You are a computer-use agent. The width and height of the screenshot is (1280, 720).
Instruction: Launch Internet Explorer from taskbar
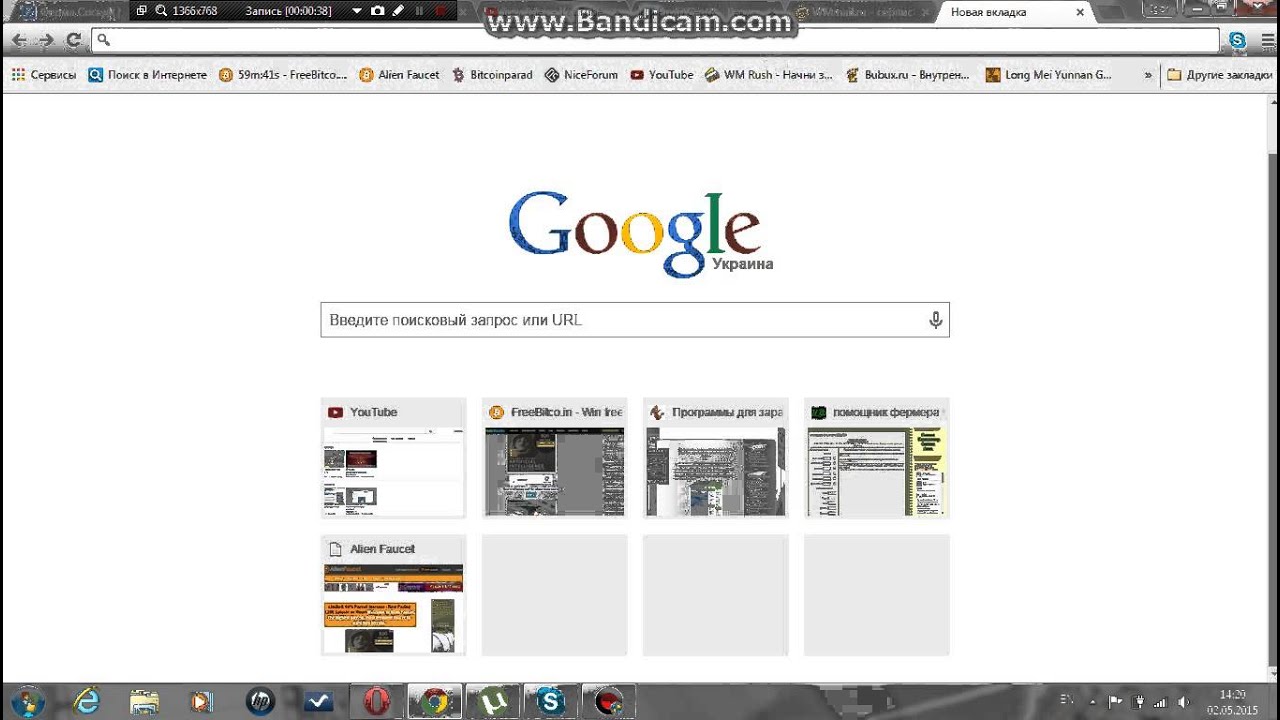(x=88, y=702)
